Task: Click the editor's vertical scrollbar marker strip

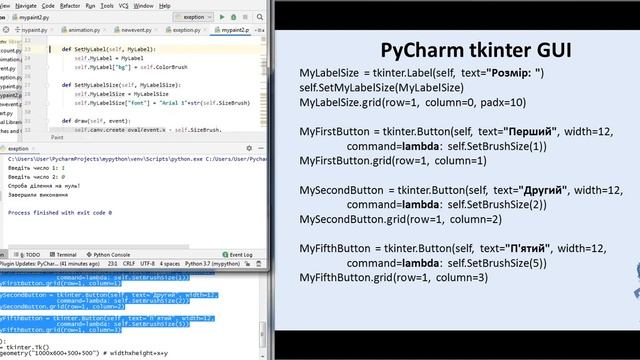Action: tap(263, 84)
